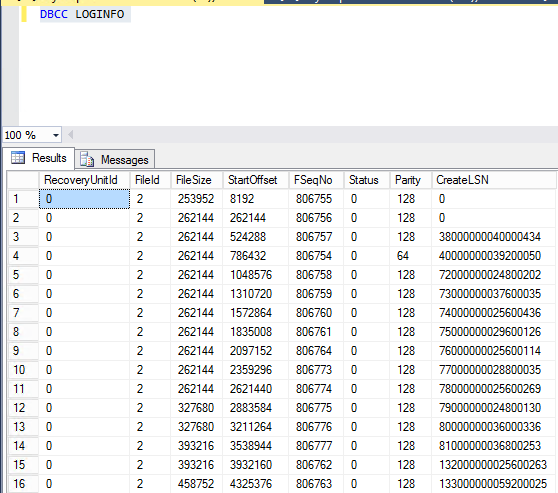Click the DBCC LOGINFO query text
The height and width of the screenshot is (493, 558).
click(82, 14)
